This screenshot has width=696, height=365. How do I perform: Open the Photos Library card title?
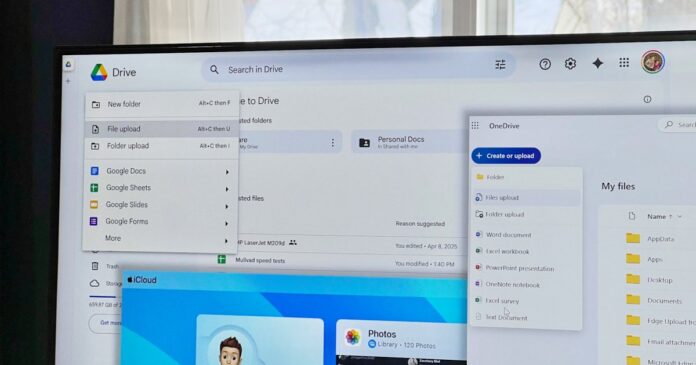(x=382, y=334)
